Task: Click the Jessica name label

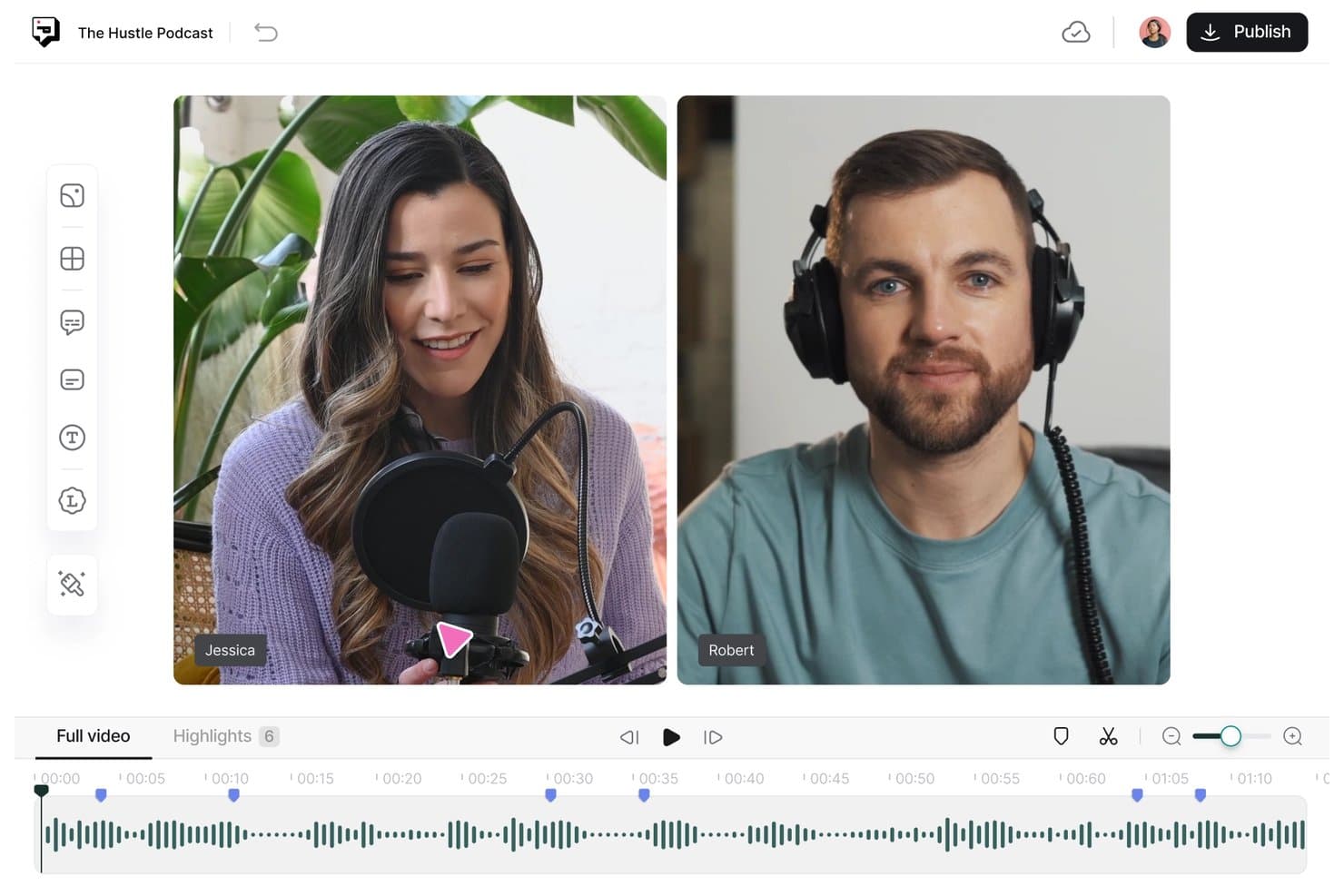Action: pyautogui.click(x=230, y=650)
